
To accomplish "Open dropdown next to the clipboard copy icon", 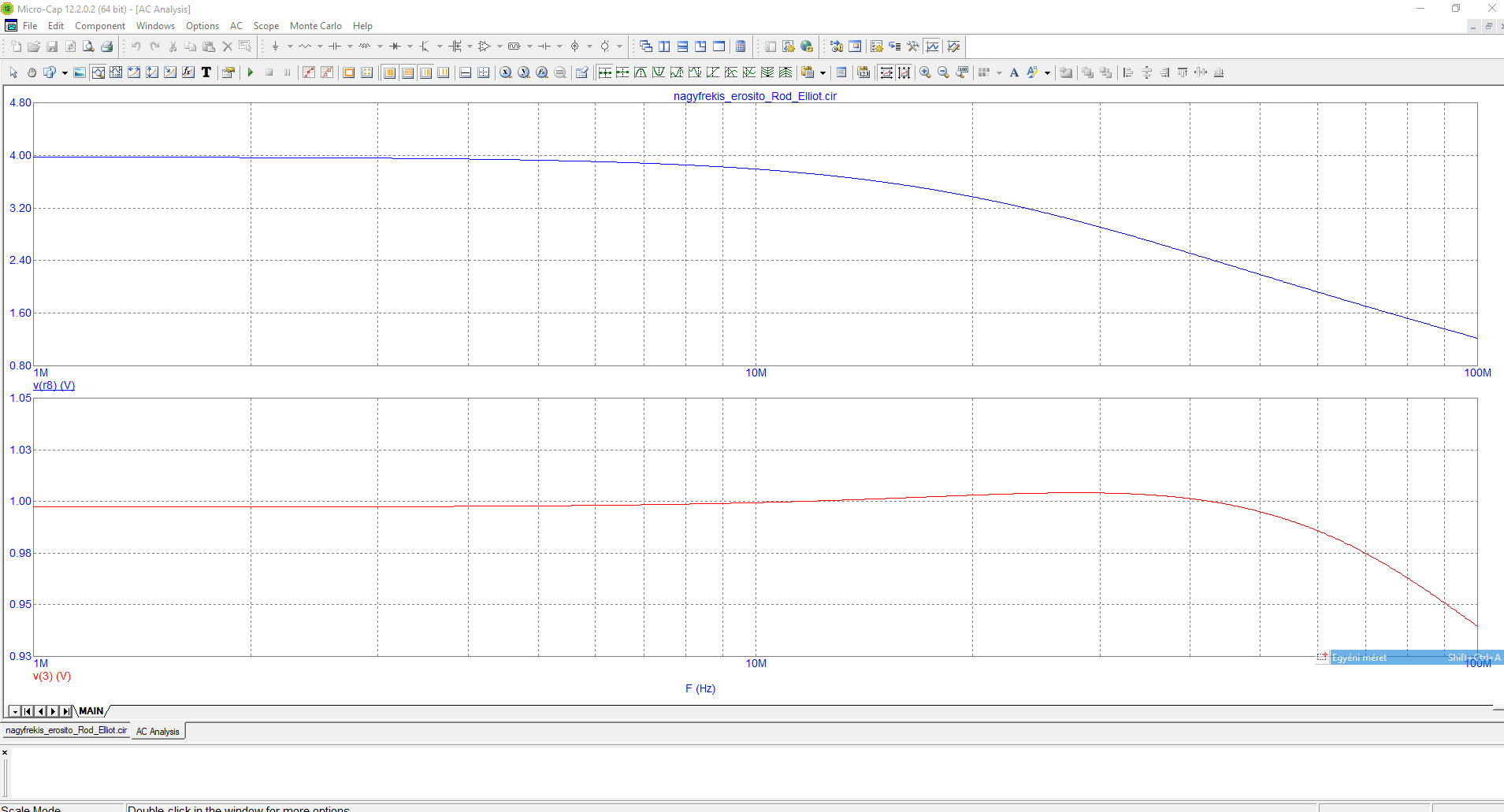I will click(x=823, y=72).
